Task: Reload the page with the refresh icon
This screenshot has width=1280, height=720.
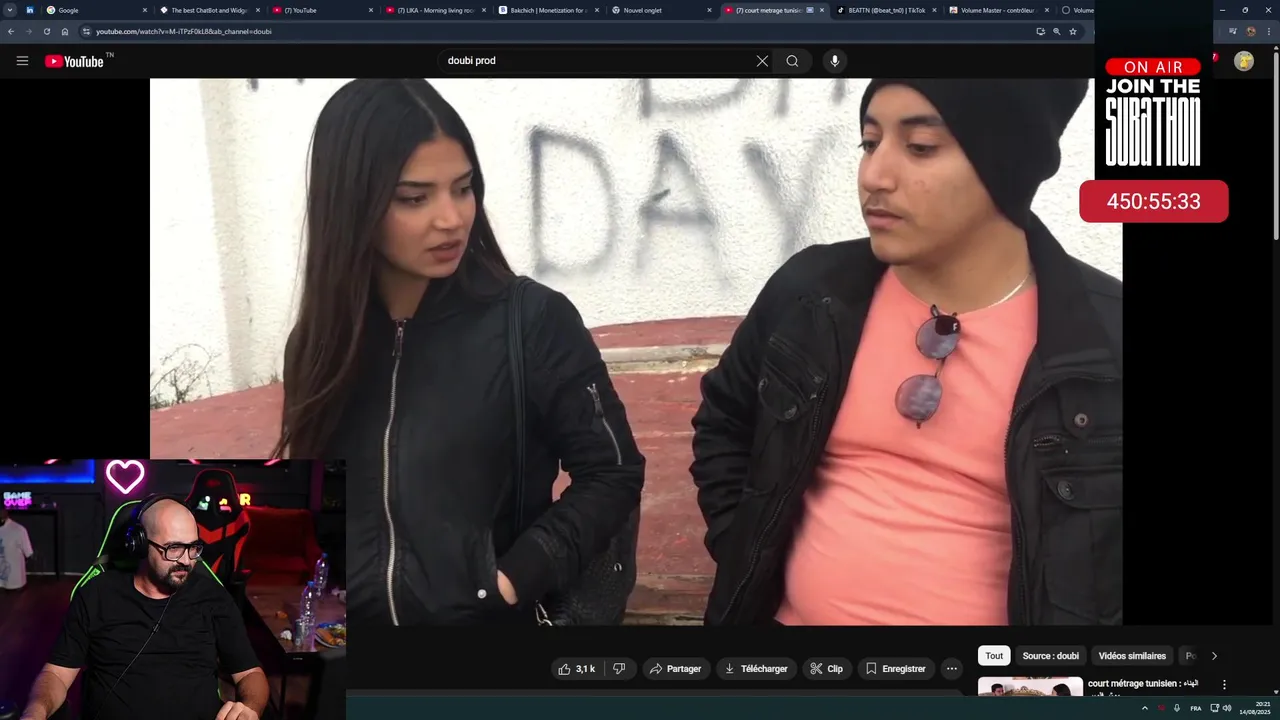Action: 46,31
